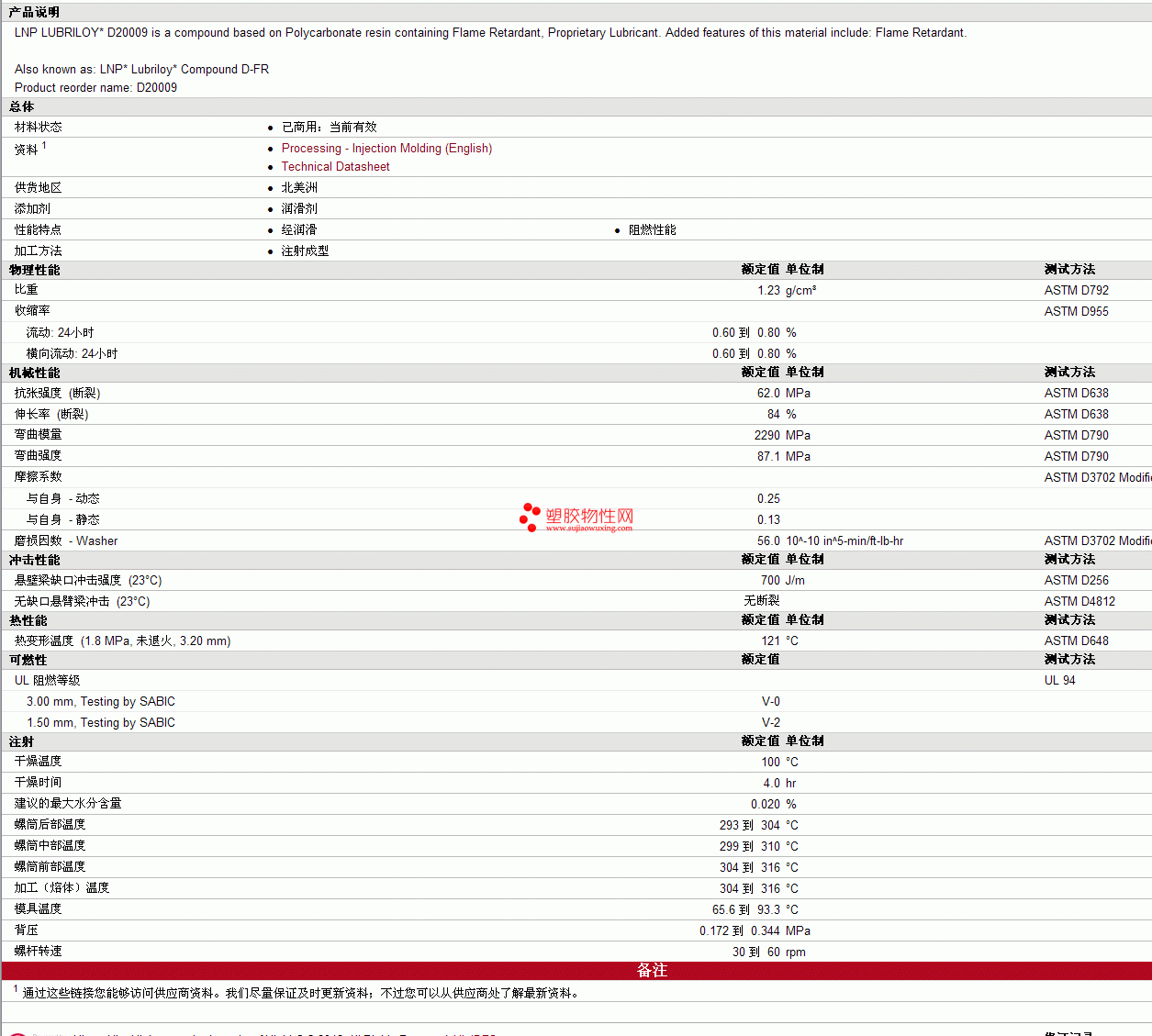
Task: Open the Technical Datasheet link
Action: tap(335, 167)
